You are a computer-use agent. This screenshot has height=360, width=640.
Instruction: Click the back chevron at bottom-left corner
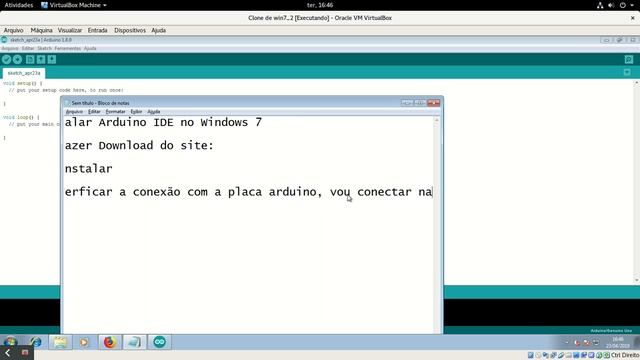(7, 353)
